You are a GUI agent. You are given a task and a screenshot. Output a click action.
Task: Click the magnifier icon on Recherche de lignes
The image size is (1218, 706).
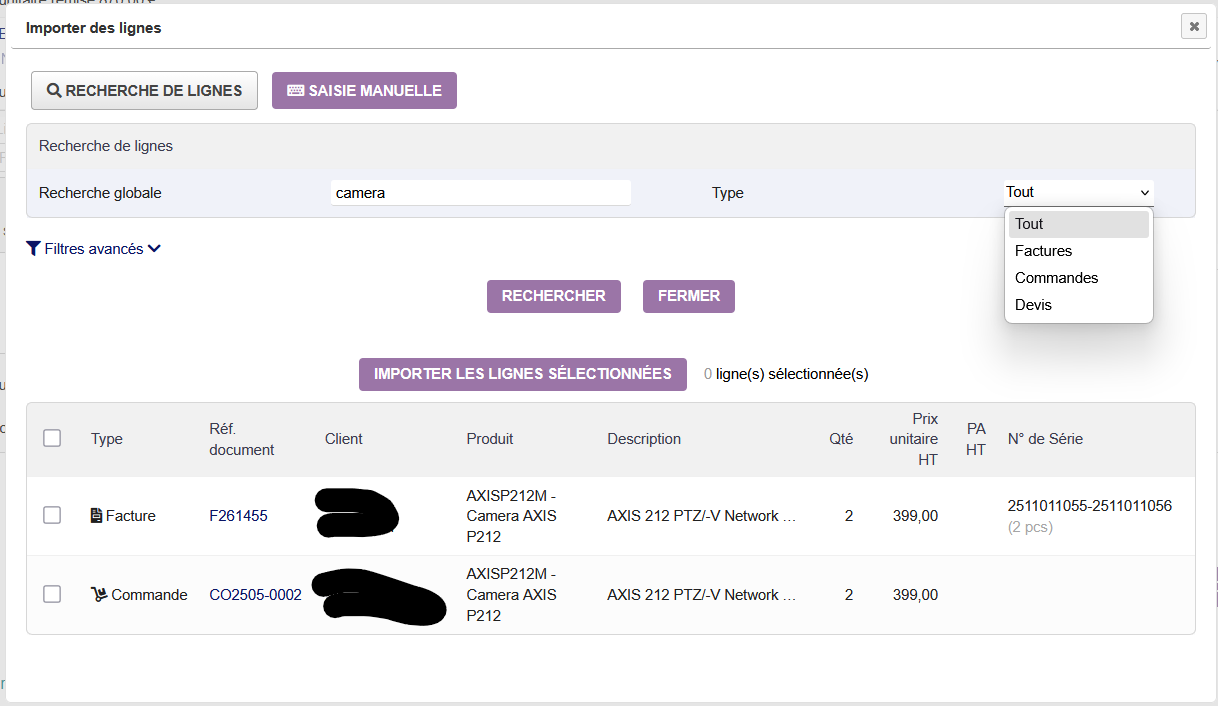(54, 91)
